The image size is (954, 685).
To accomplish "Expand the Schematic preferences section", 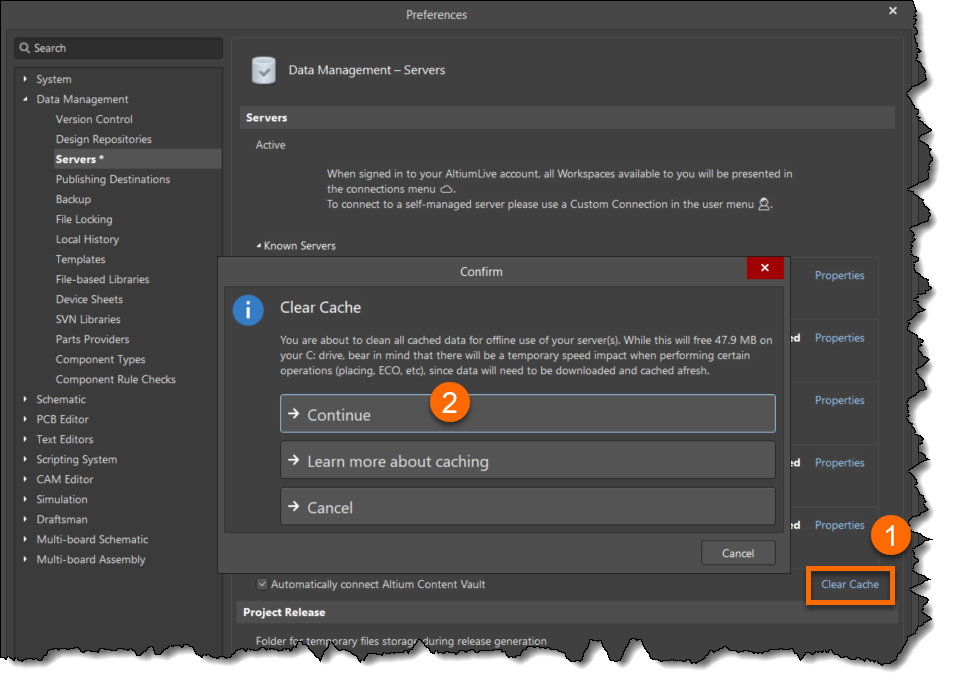I will [24, 399].
